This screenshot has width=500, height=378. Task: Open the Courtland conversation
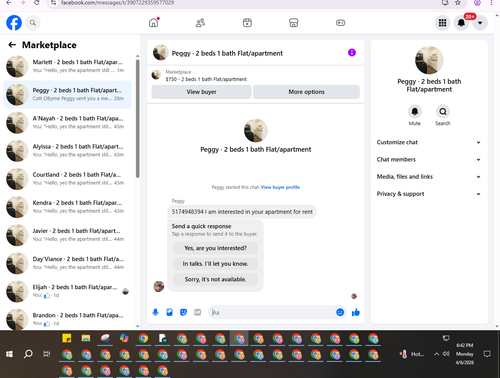[67, 179]
